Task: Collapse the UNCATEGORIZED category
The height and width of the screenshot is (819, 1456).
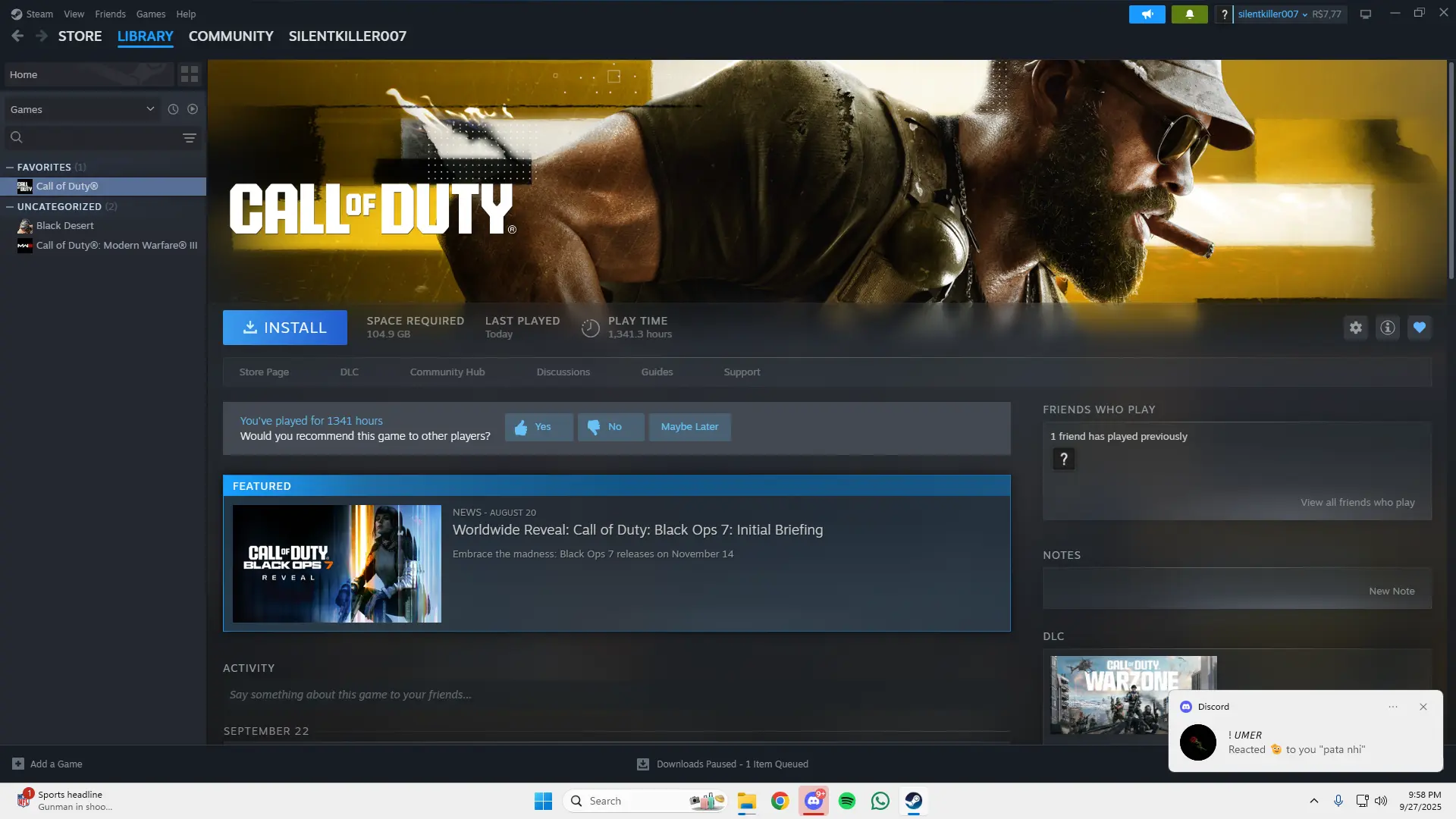Action: [10, 206]
